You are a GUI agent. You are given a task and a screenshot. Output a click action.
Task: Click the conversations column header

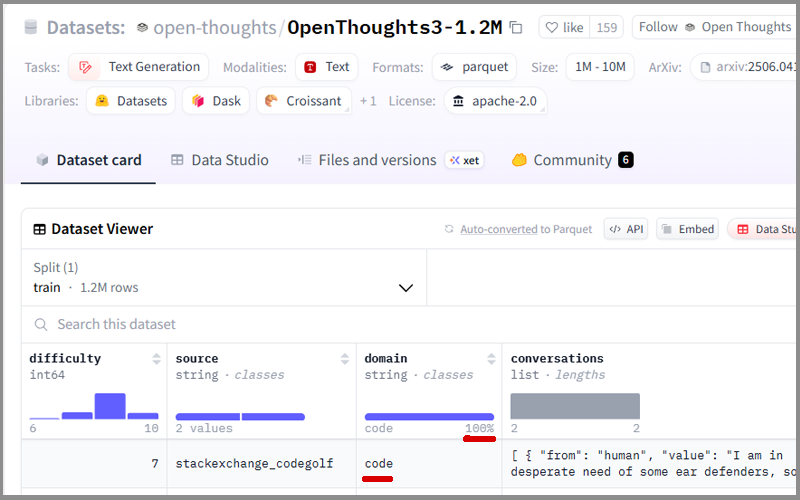tap(557, 359)
